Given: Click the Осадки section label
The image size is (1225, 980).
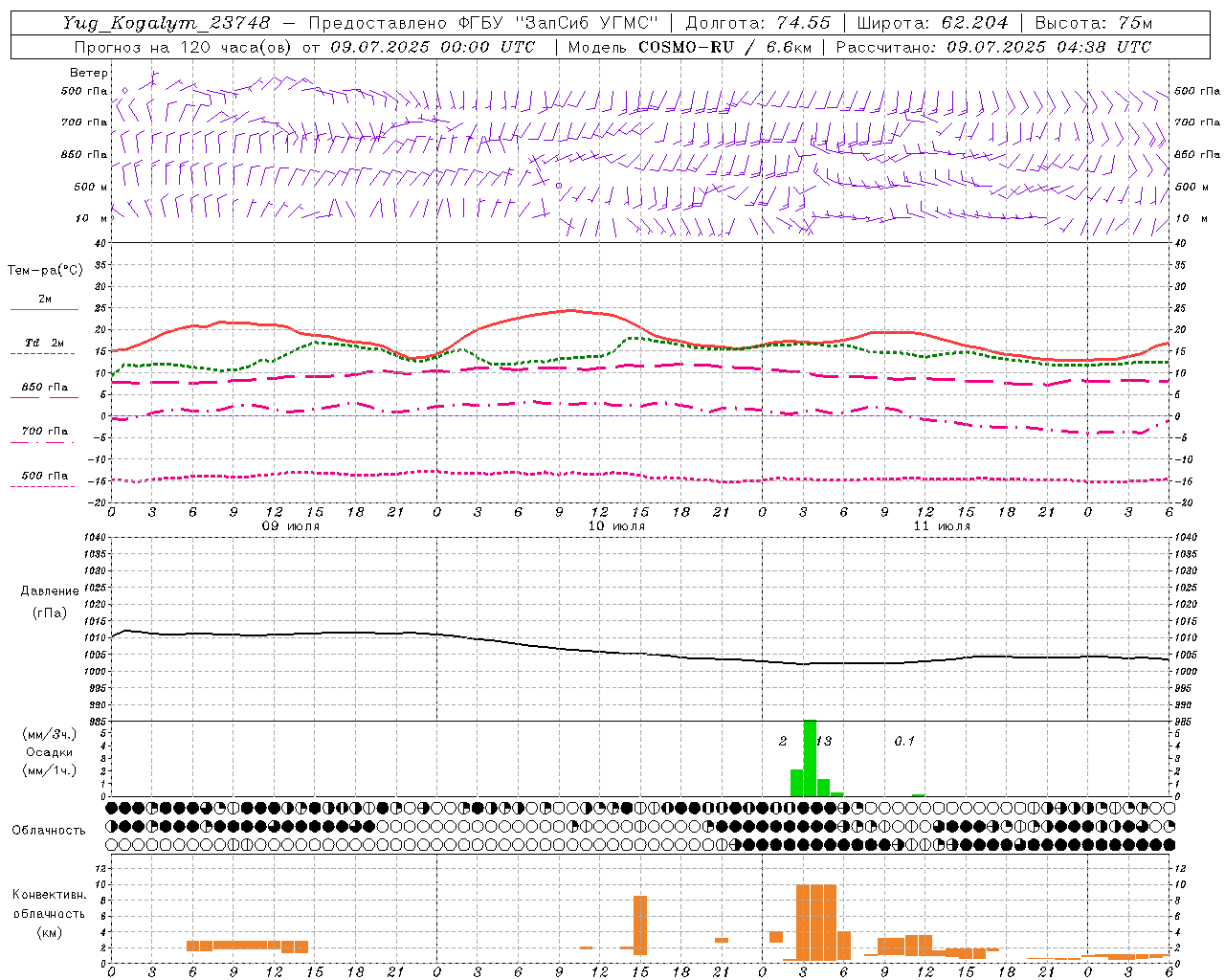Looking at the screenshot, I should point(50,752).
